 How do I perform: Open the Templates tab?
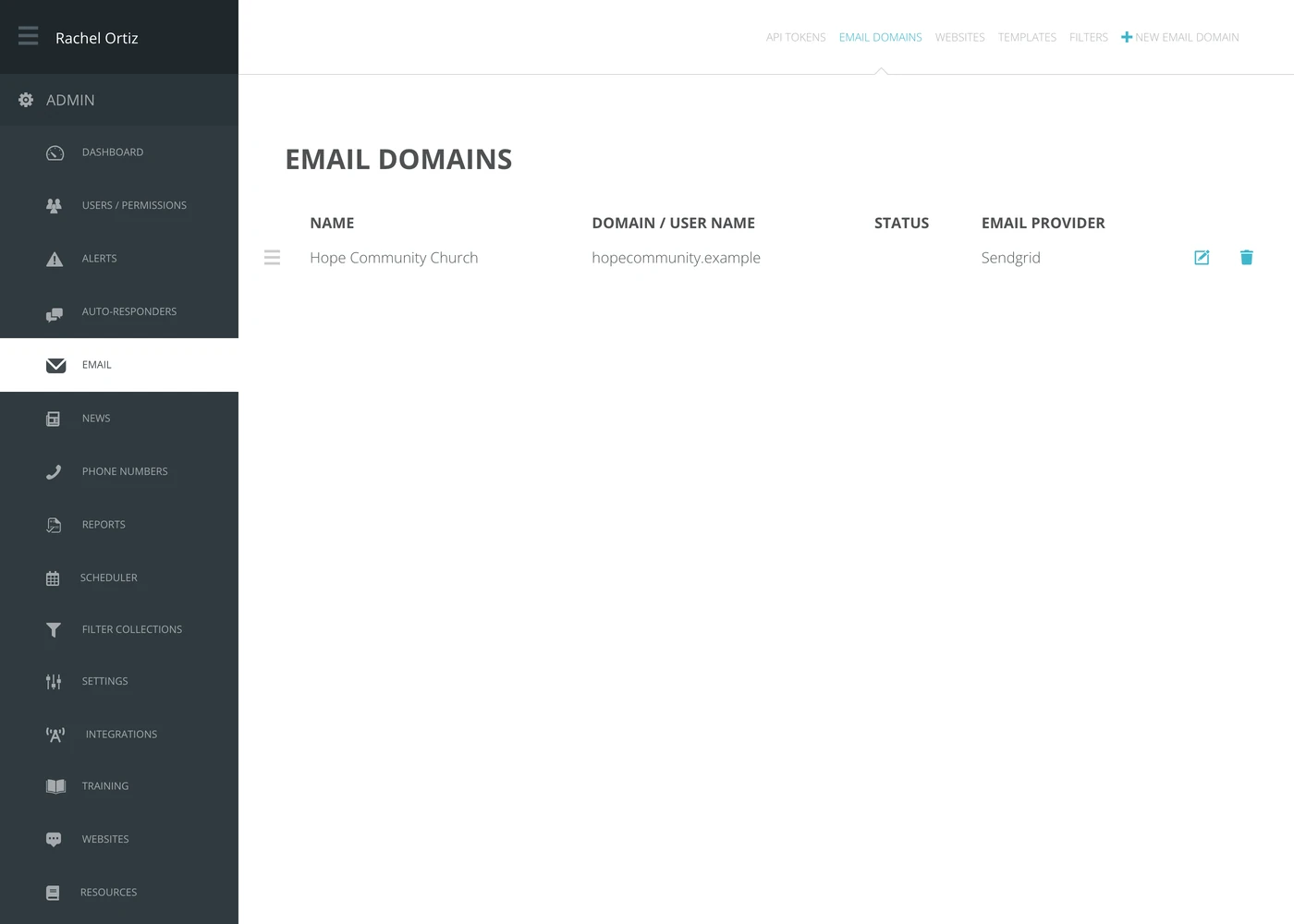coord(1027,38)
